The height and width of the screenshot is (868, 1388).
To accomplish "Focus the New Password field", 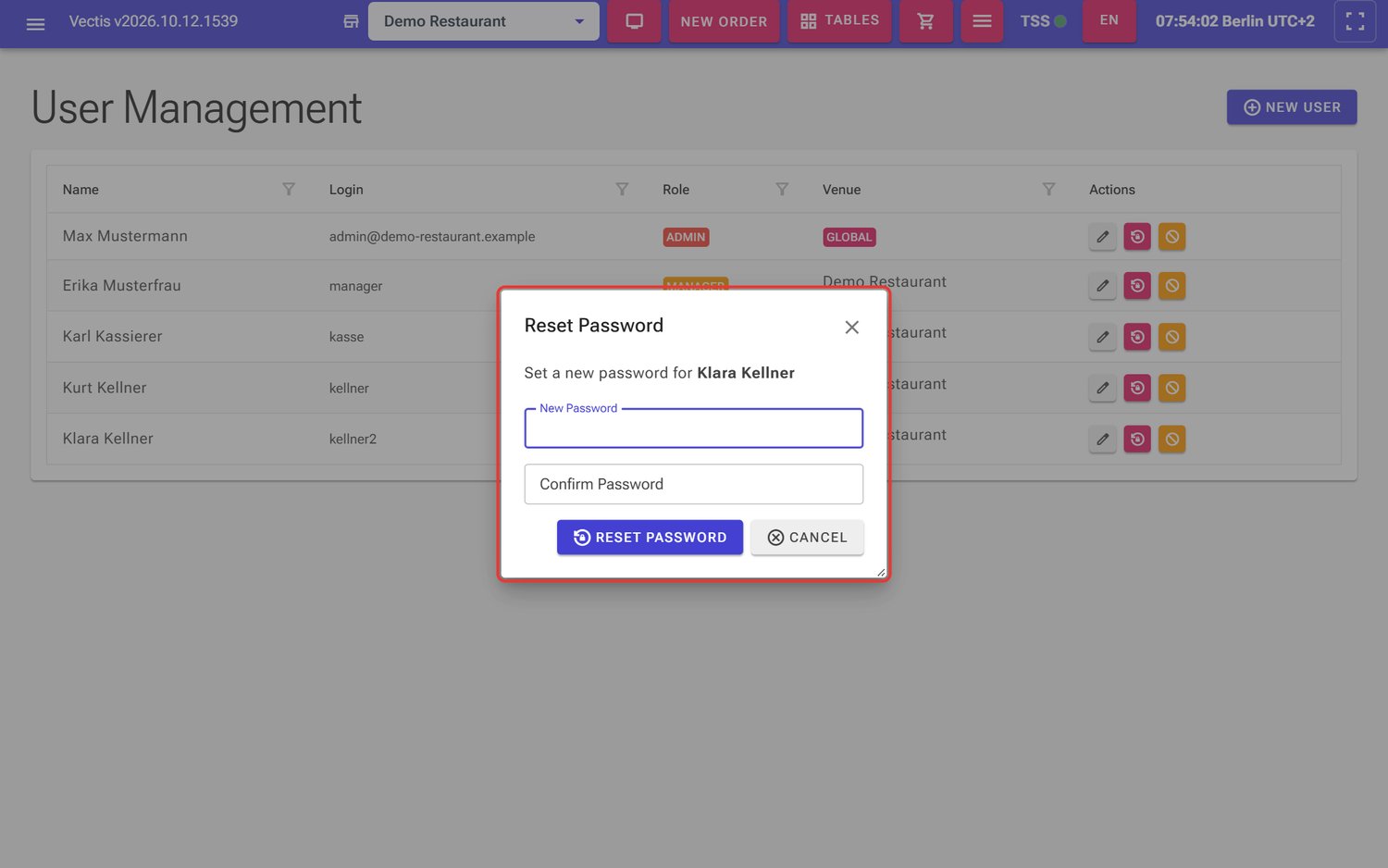I will coord(693,428).
